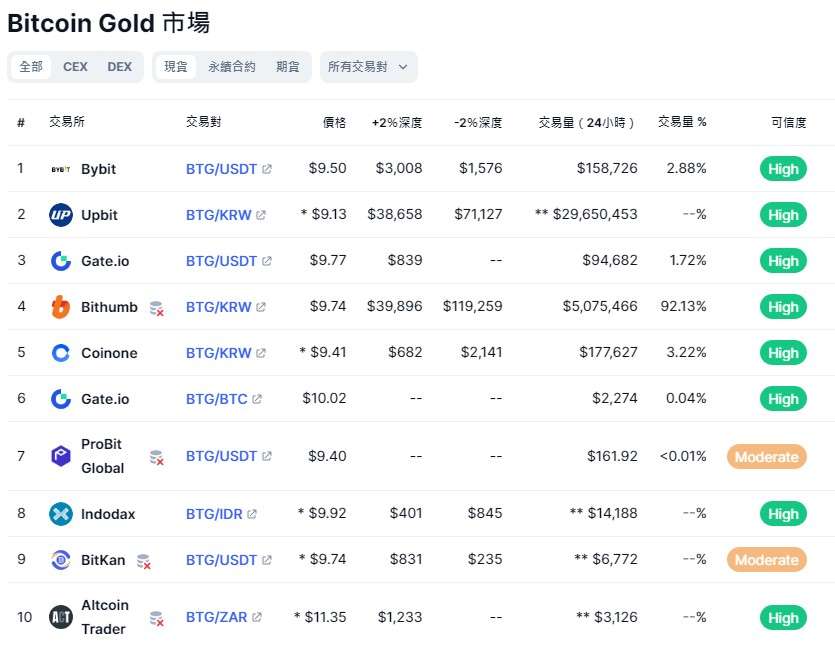Image resolution: width=835 pixels, height=645 pixels.
Task: Click the ProBit Global logo icon
Action: (60, 456)
